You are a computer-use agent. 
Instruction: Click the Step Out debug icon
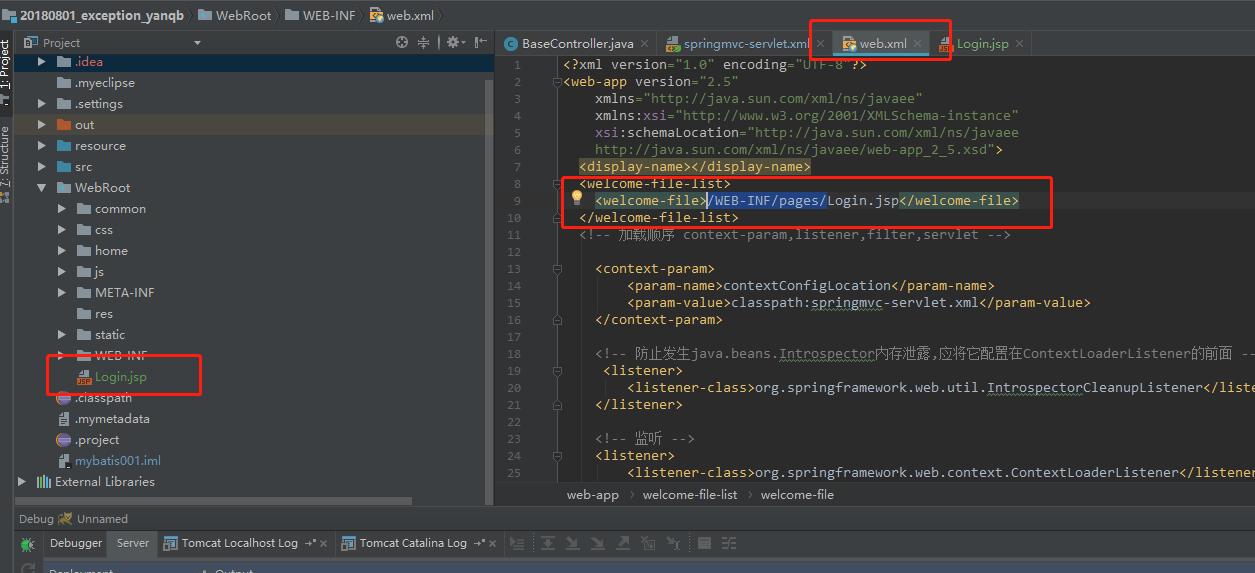(622, 543)
